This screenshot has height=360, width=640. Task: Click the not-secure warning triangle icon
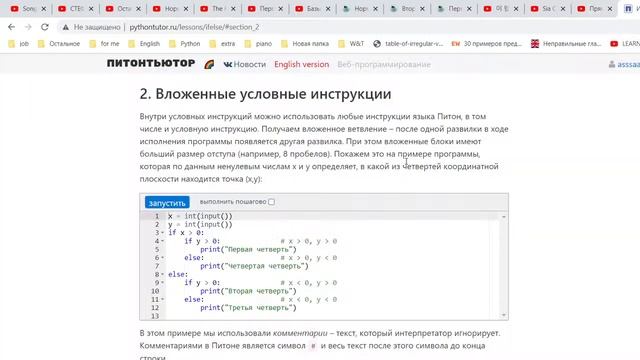(x=65, y=27)
